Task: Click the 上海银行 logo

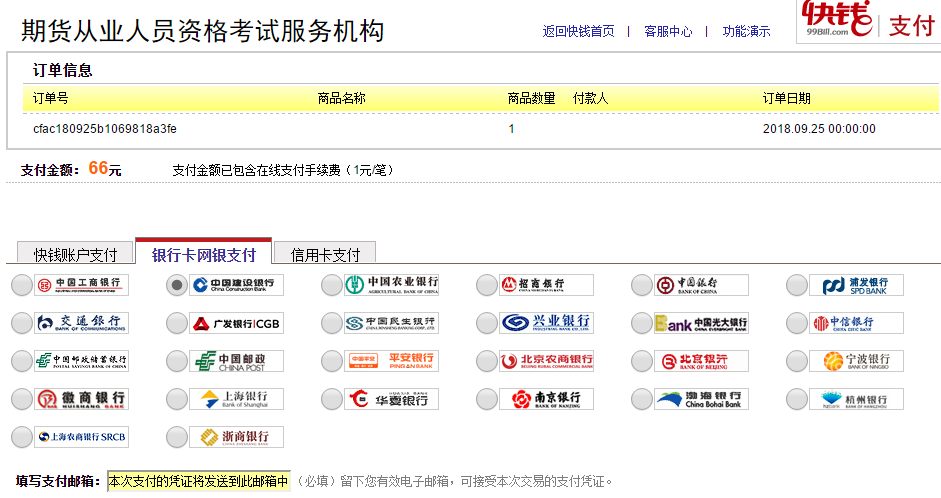Action: pyautogui.click(x=236, y=399)
